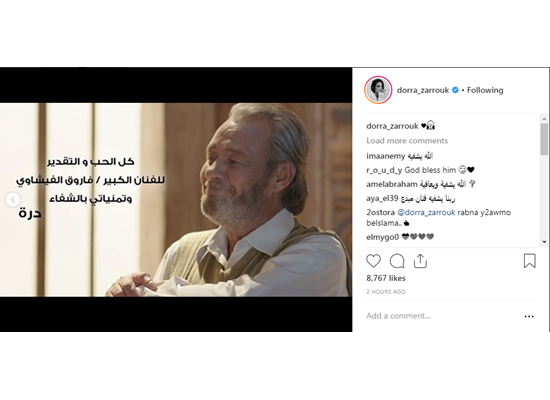Open the comment bubble icon
This screenshot has width=550, height=400.
[x=397, y=261]
